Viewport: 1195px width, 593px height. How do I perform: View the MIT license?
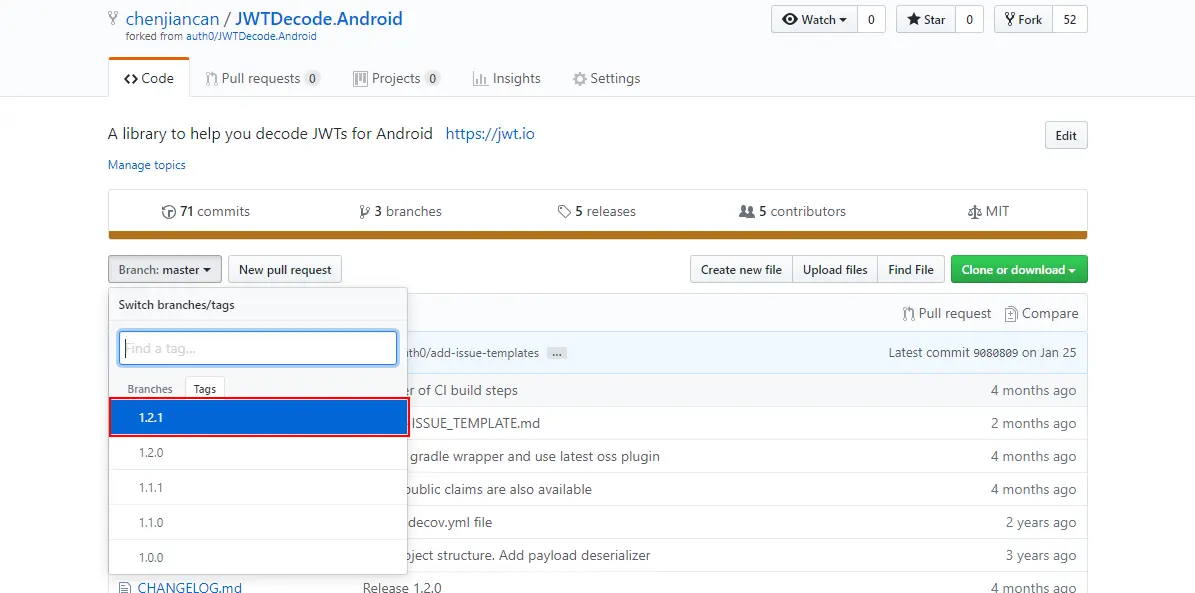(x=988, y=212)
